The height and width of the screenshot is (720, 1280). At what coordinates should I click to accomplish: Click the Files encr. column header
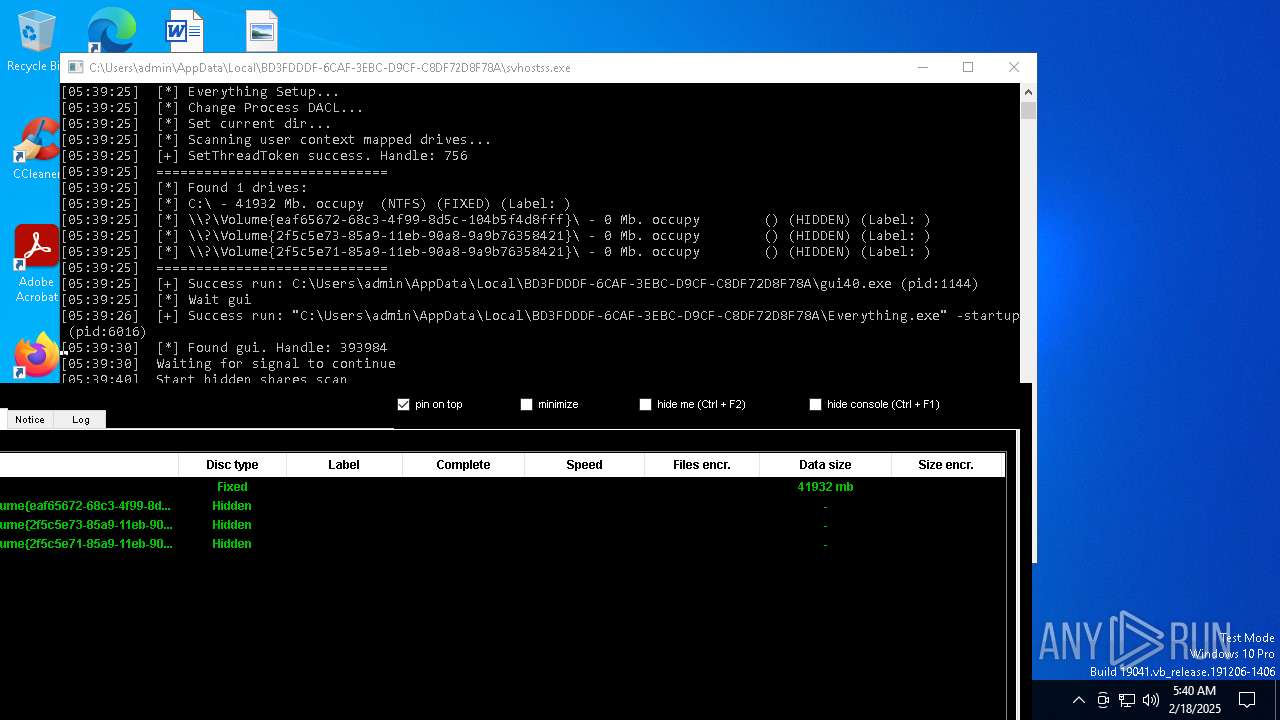[702, 465]
